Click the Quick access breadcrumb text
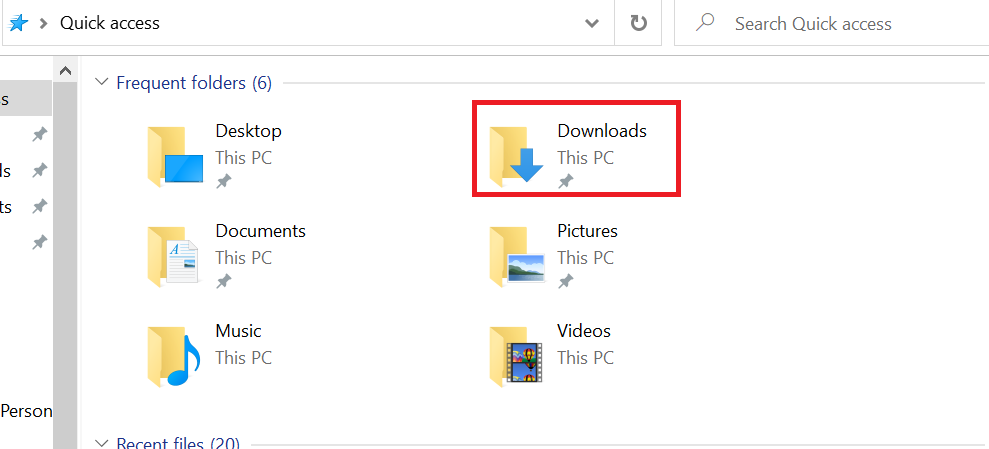The height and width of the screenshot is (449, 989). coord(109,23)
